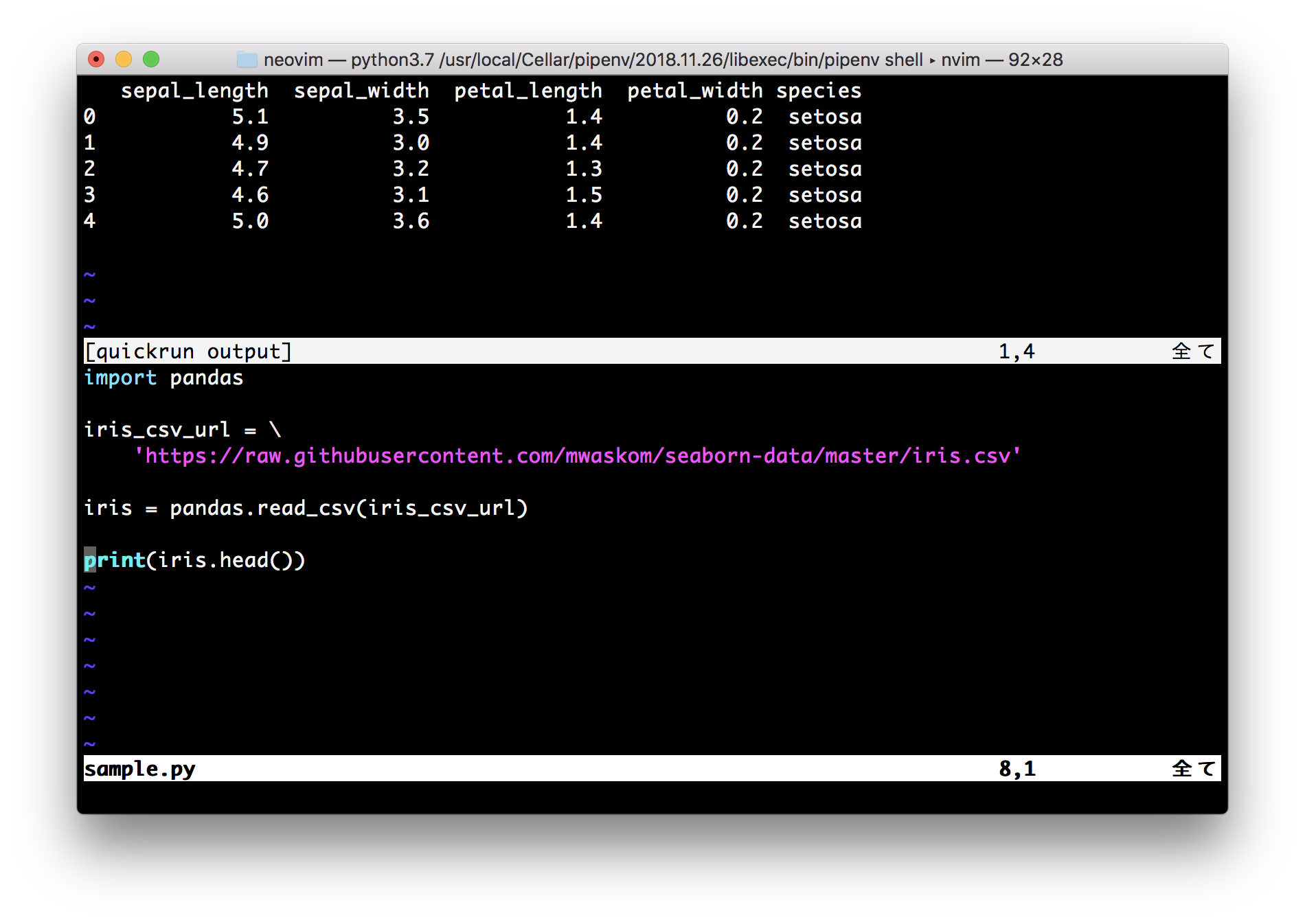Image resolution: width=1305 pixels, height=924 pixels.
Task: Click the red close window button
Action: tap(96, 60)
